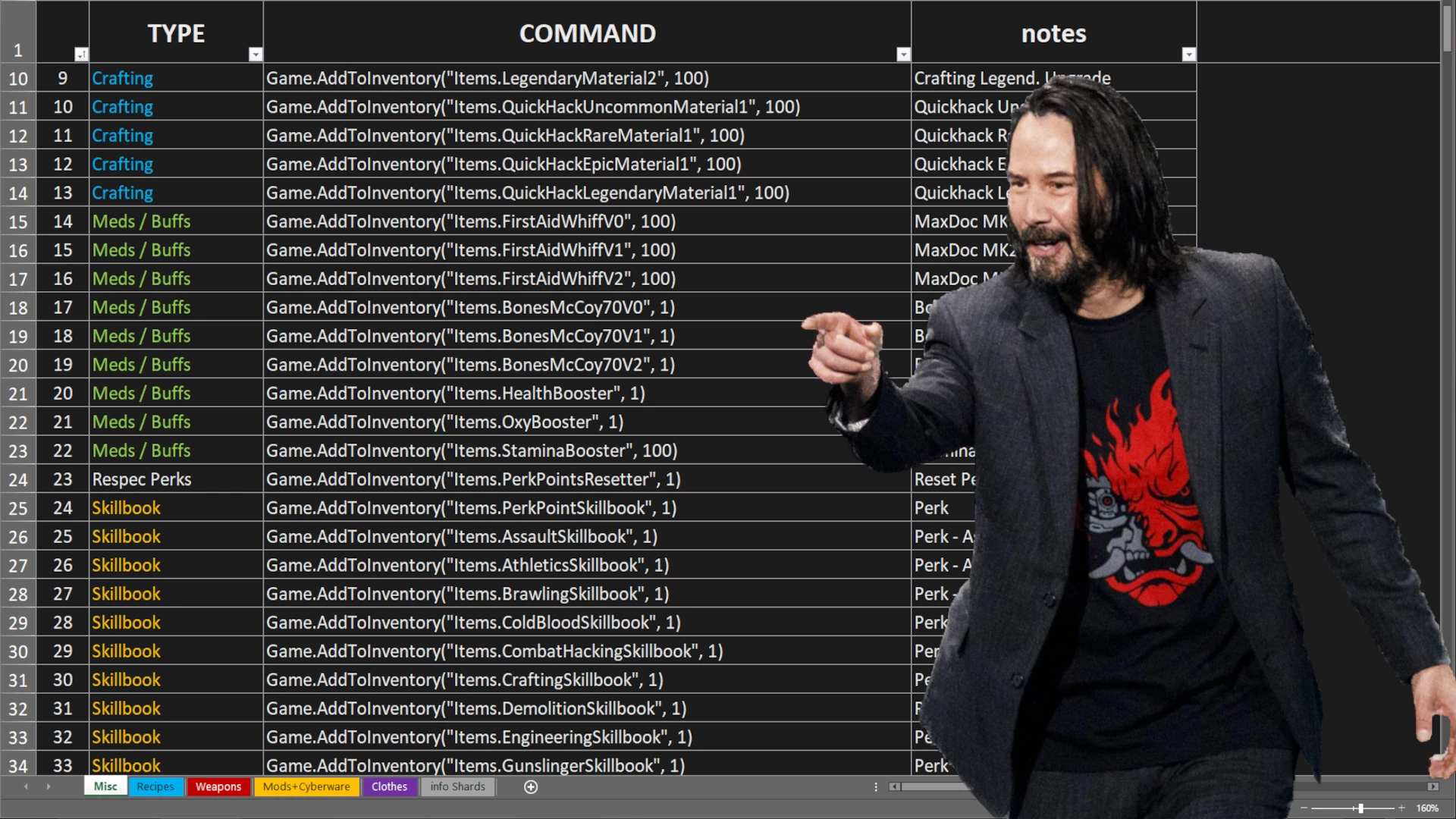This screenshot has height=819, width=1456.
Task: Open the info Shards tab
Action: [457, 787]
